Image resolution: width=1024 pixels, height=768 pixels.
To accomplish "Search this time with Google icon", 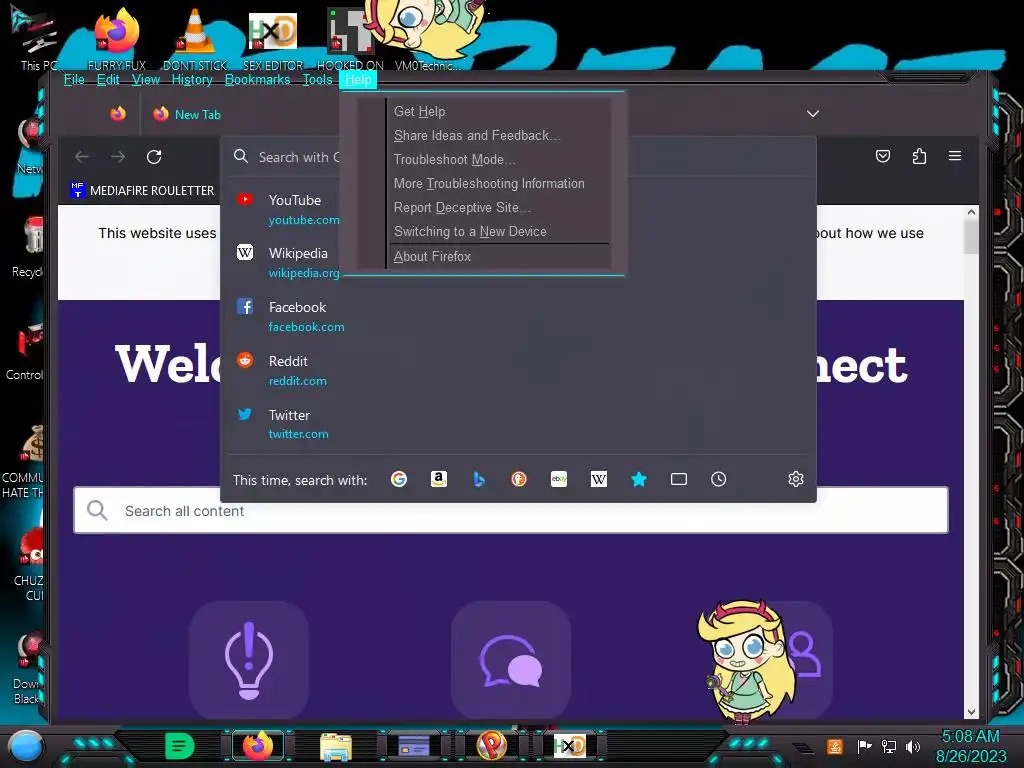I will tap(399, 479).
